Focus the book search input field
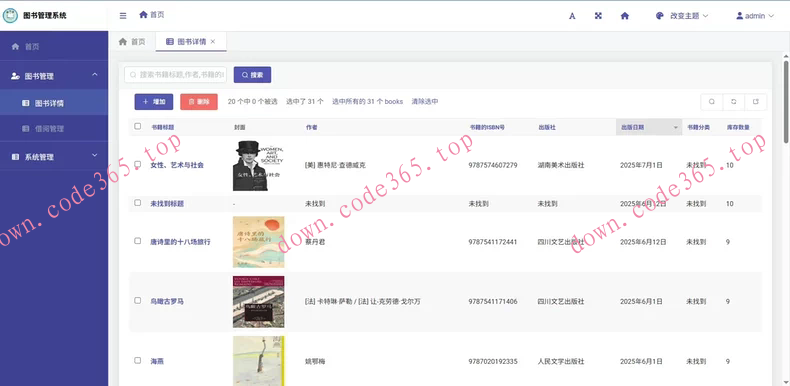The image size is (790, 386). pyautogui.click(x=175, y=75)
